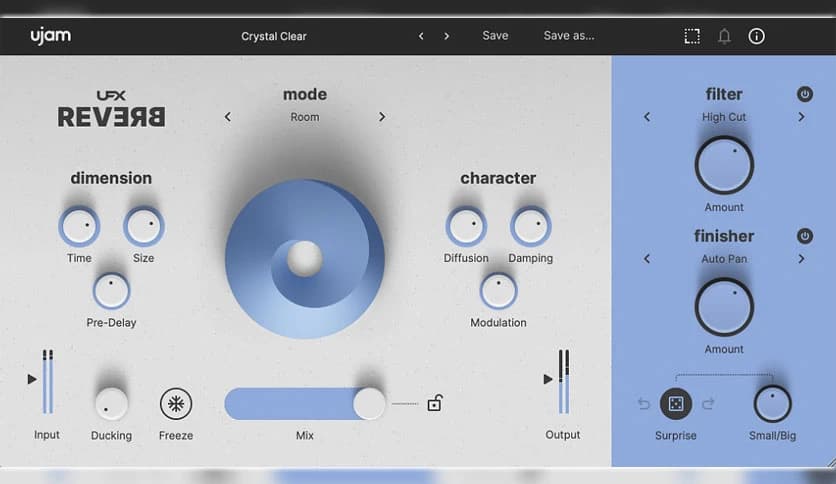The image size is (836, 484).
Task: Toggle the filter power button
Action: pyautogui.click(x=805, y=94)
